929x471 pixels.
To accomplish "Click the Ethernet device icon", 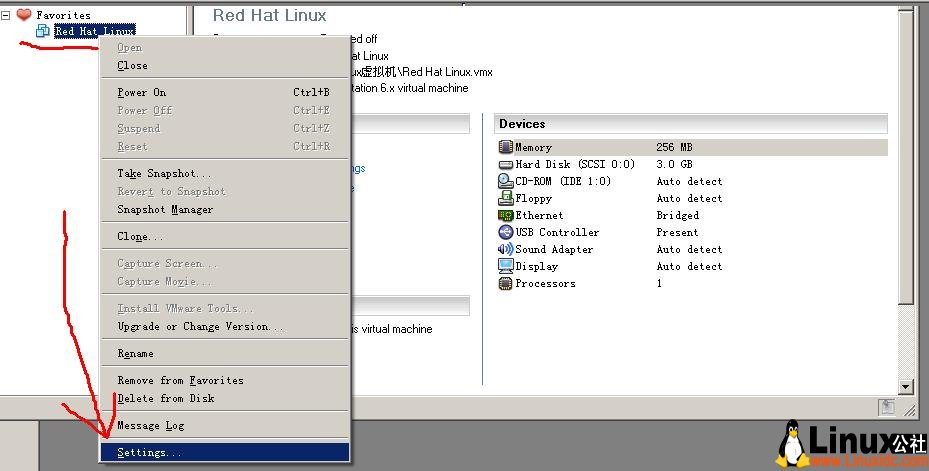I will [x=505, y=216].
